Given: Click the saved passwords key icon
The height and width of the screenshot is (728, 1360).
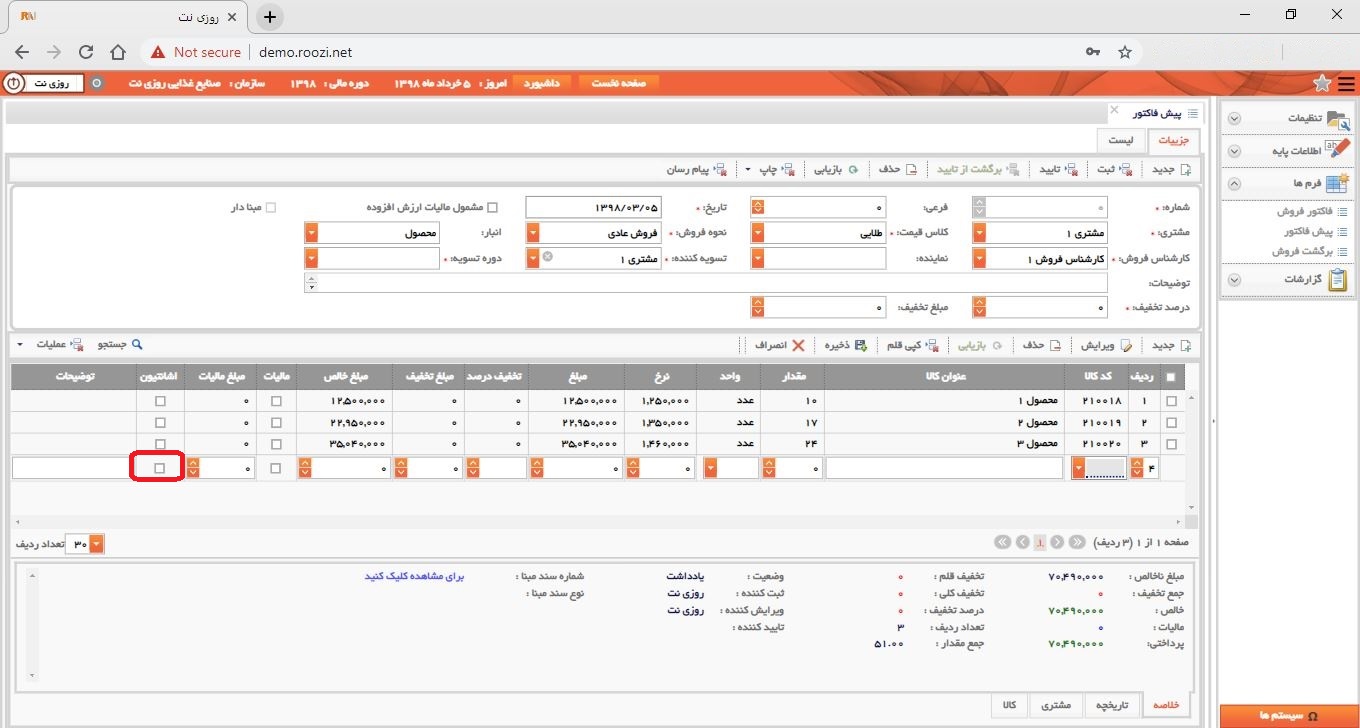Looking at the screenshot, I should (x=1094, y=52).
